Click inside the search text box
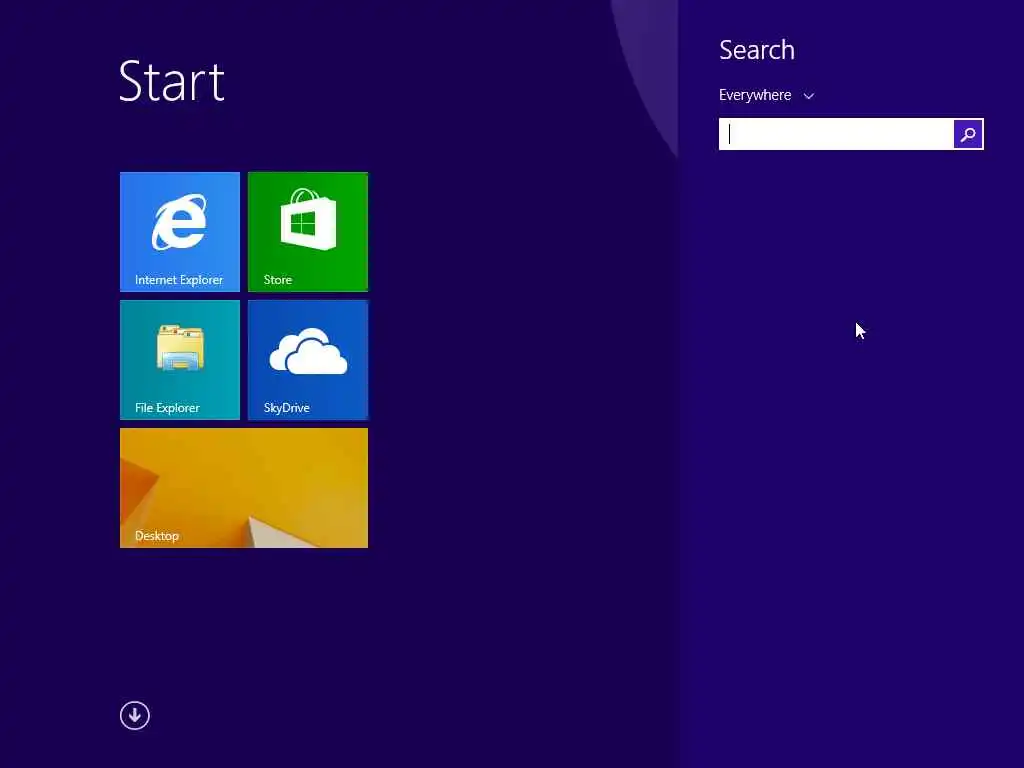This screenshot has width=1024, height=768. [x=836, y=134]
